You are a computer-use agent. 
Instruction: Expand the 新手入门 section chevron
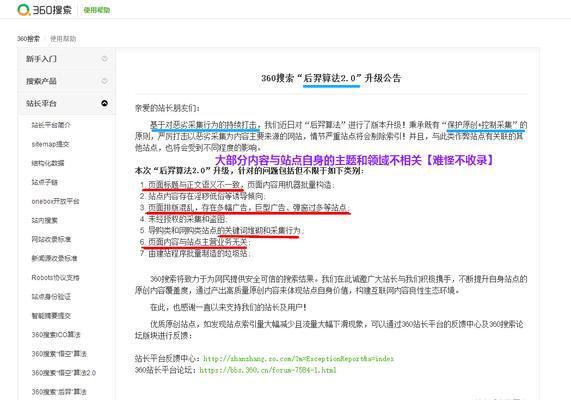(x=105, y=58)
